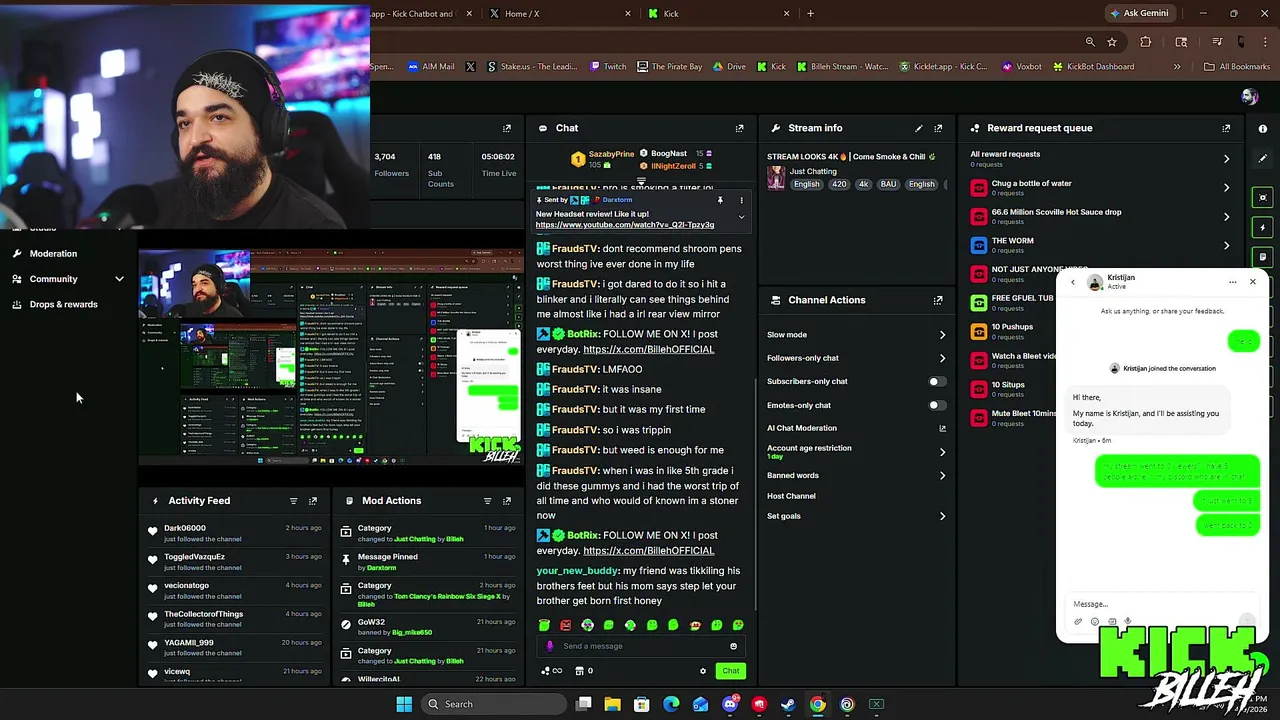This screenshot has height=720, width=1280.
Task: Click the purple microphone icon in chat
Action: coord(549,646)
